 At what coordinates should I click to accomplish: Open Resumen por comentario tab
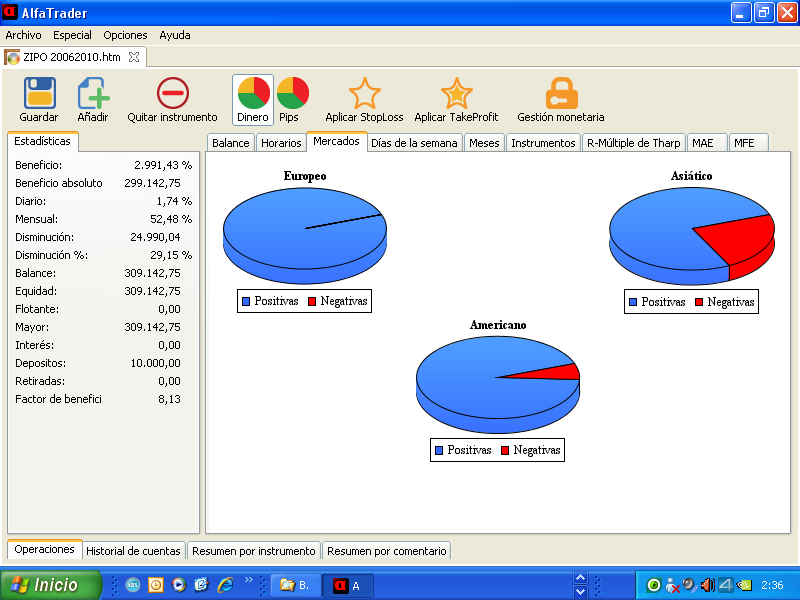tap(387, 551)
